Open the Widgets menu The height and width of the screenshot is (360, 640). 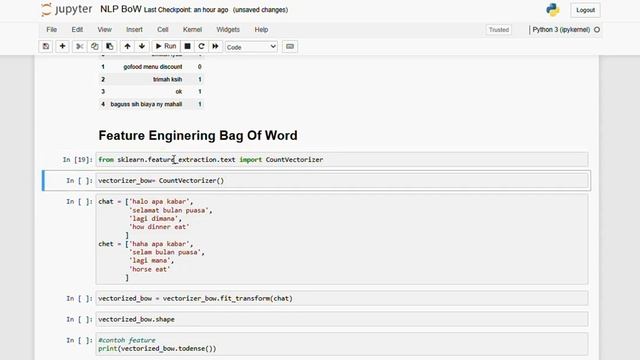coord(228,30)
